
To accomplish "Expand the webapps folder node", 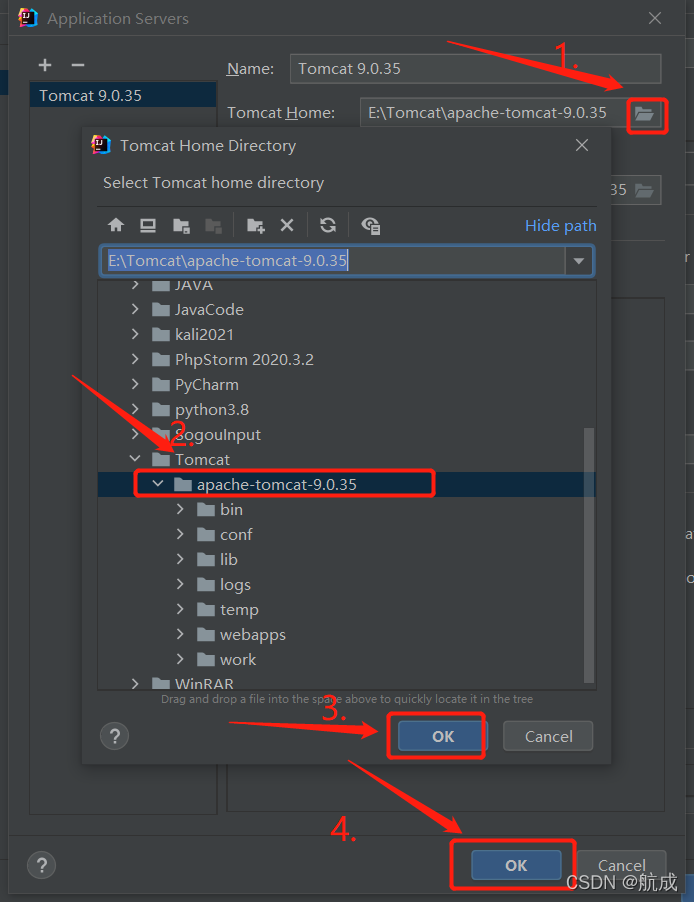I will click(180, 634).
